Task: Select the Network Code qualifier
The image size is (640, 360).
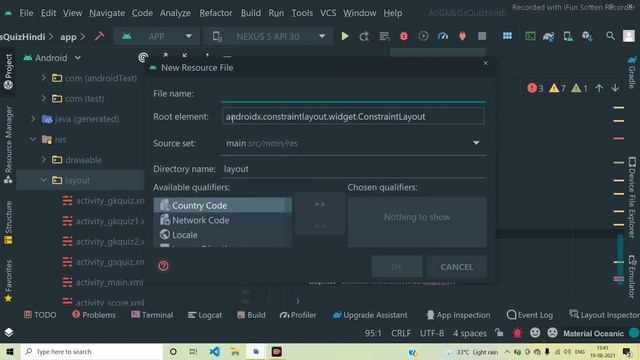Action: pos(223,220)
